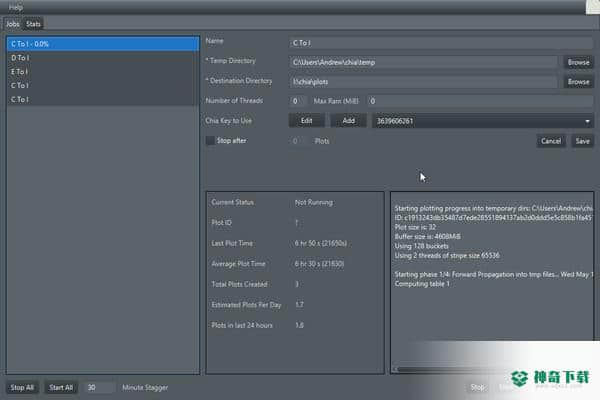600x400 pixels.
Task: Switch to the Stats tab
Action: click(33, 24)
